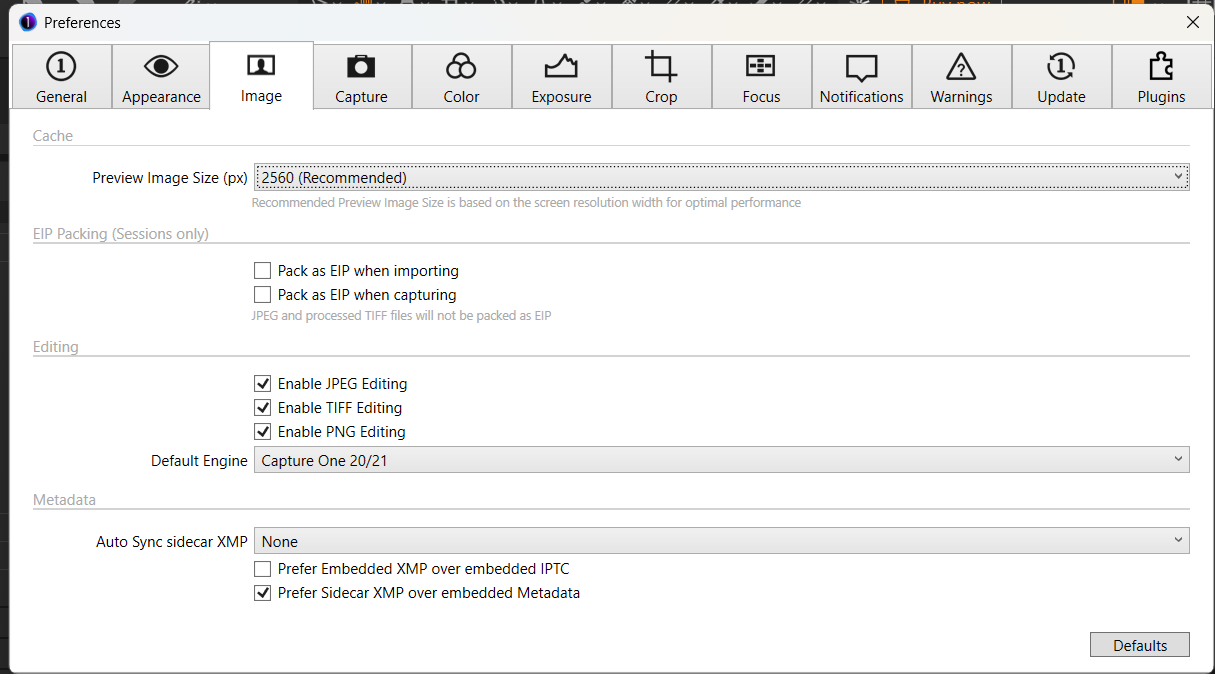Open Focus preferences icon
This screenshot has height=674, width=1215.
pyautogui.click(x=761, y=67)
